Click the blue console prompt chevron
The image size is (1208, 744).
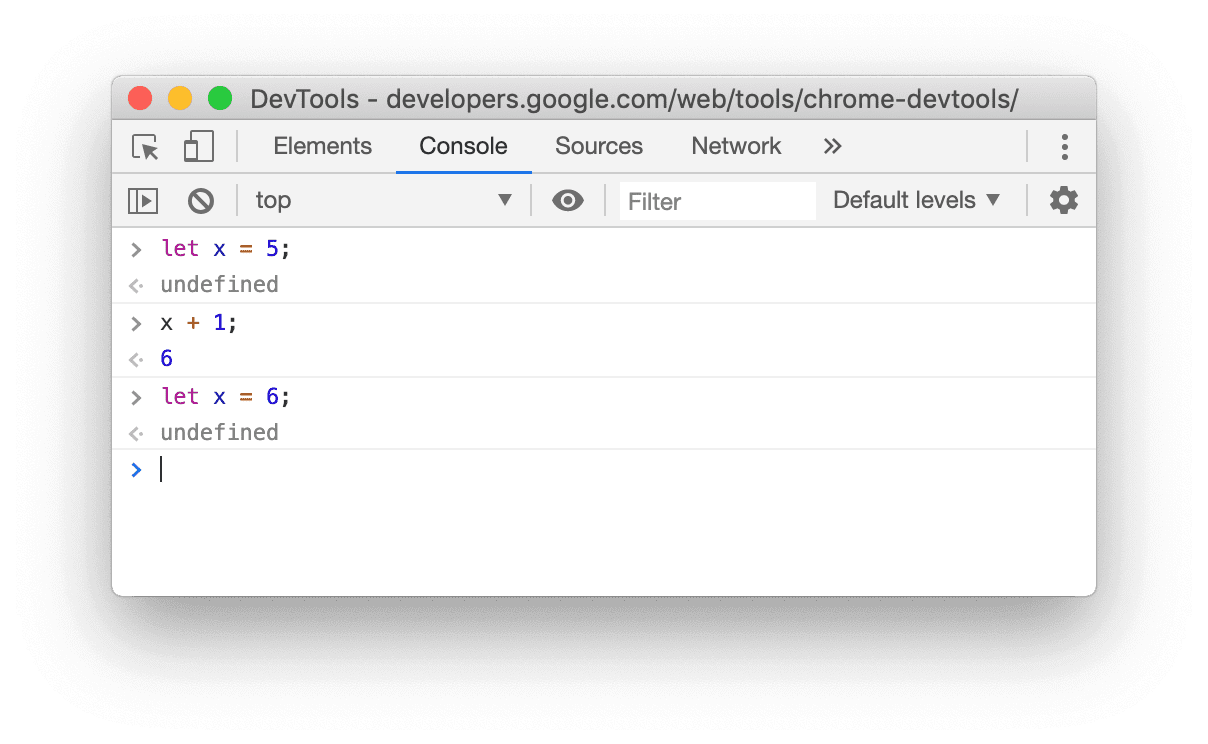pyautogui.click(x=136, y=469)
